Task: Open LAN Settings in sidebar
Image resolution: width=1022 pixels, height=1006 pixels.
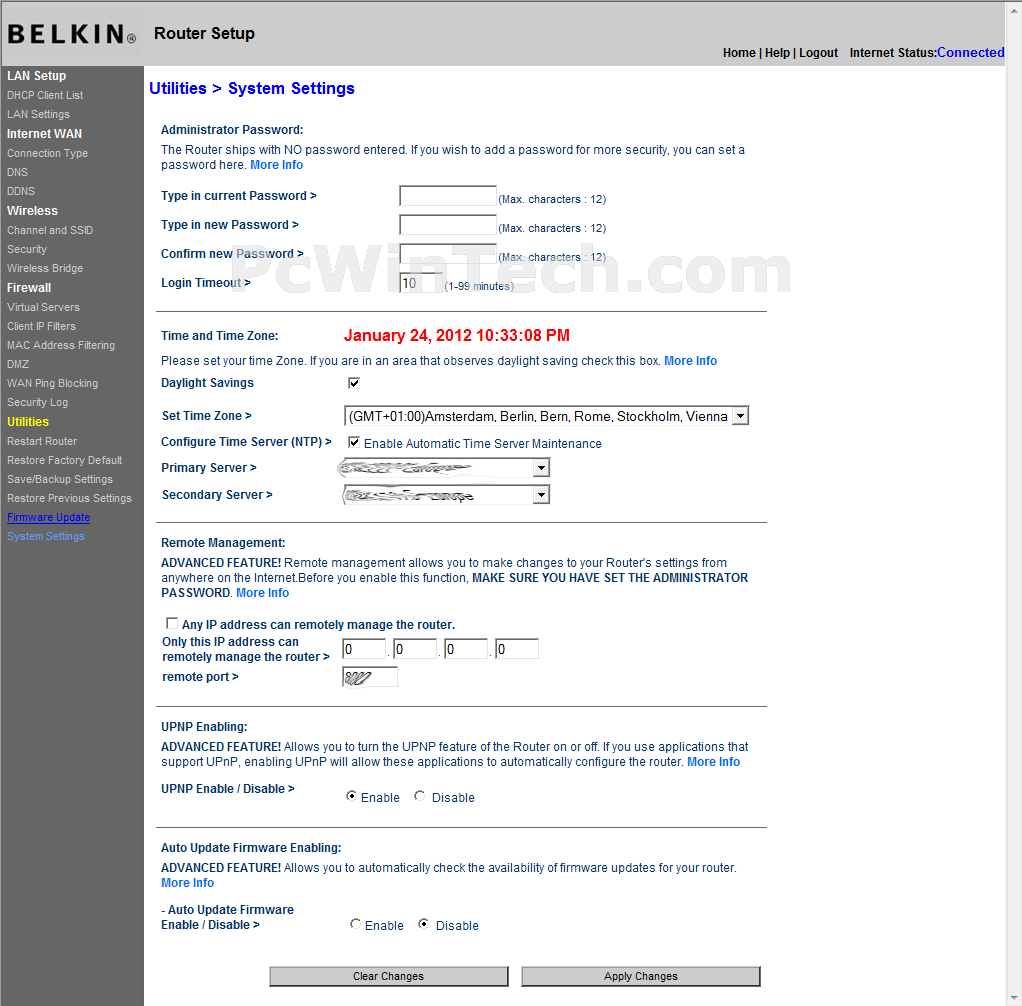Action: (38, 114)
